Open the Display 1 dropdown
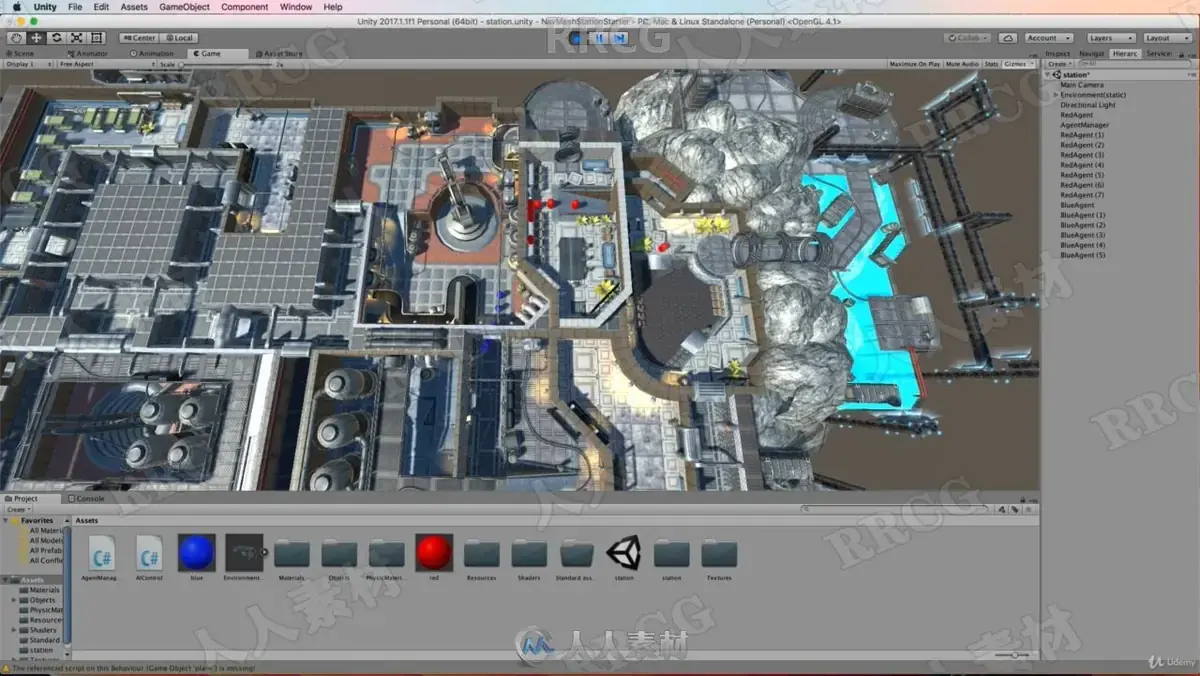 coord(28,64)
